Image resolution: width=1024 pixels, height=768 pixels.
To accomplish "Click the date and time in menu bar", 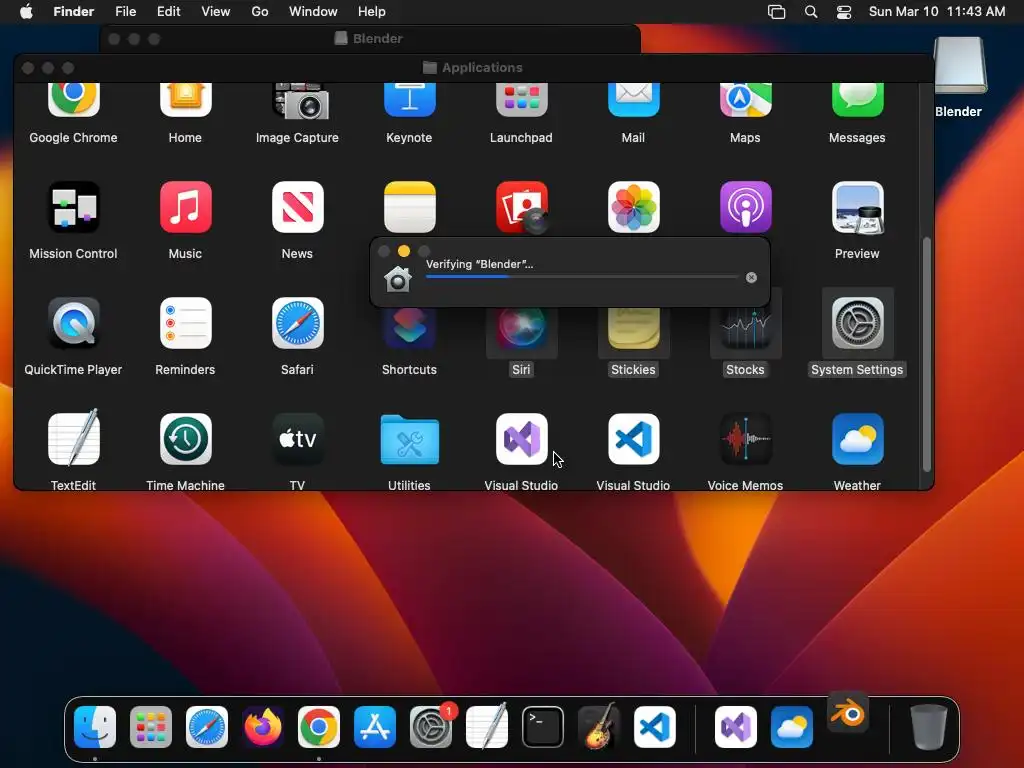I will pyautogui.click(x=936, y=11).
